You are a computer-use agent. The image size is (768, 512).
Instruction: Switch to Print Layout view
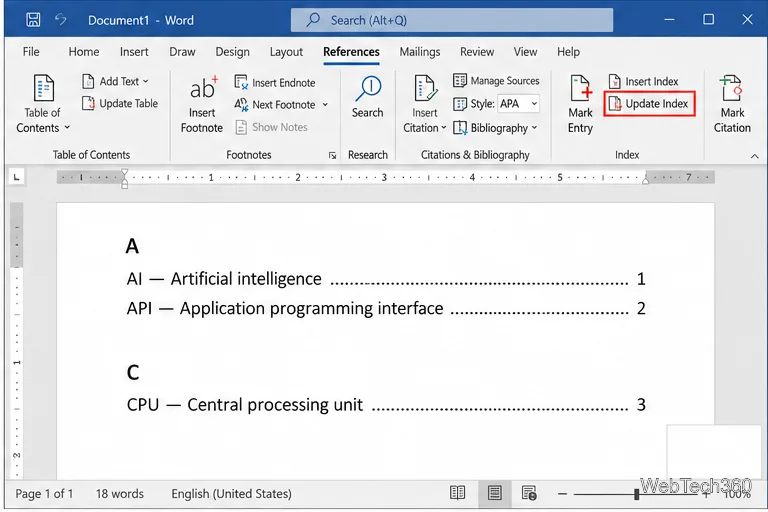pos(495,493)
